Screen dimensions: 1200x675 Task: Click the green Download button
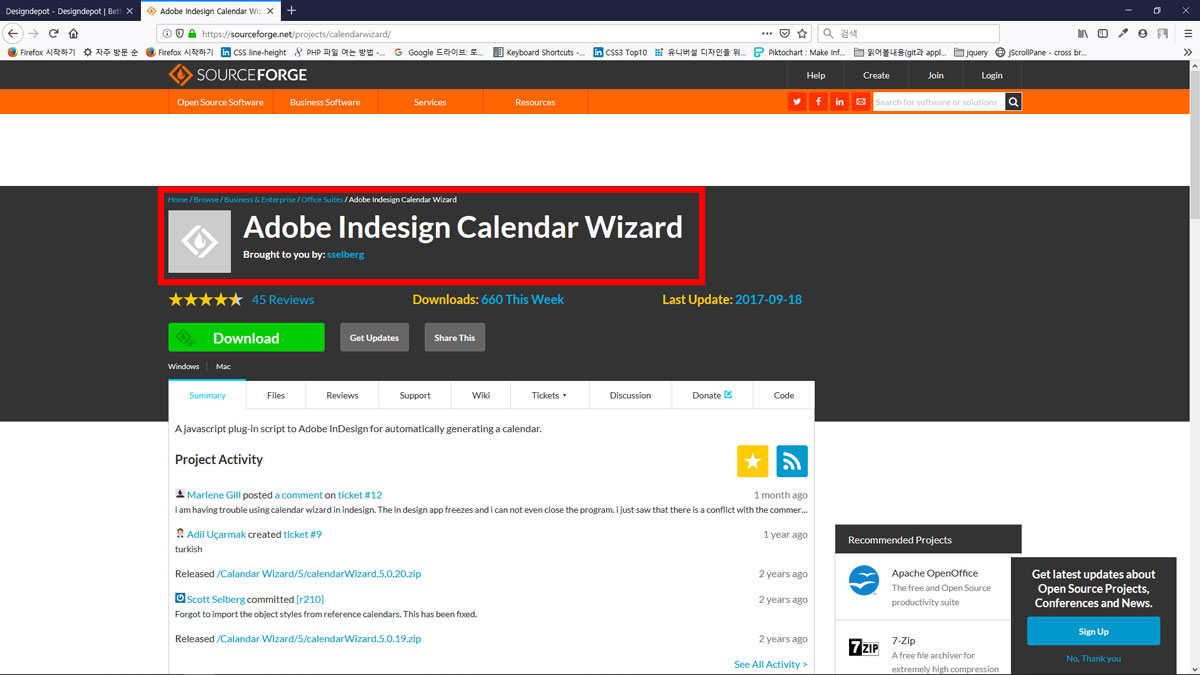246,338
